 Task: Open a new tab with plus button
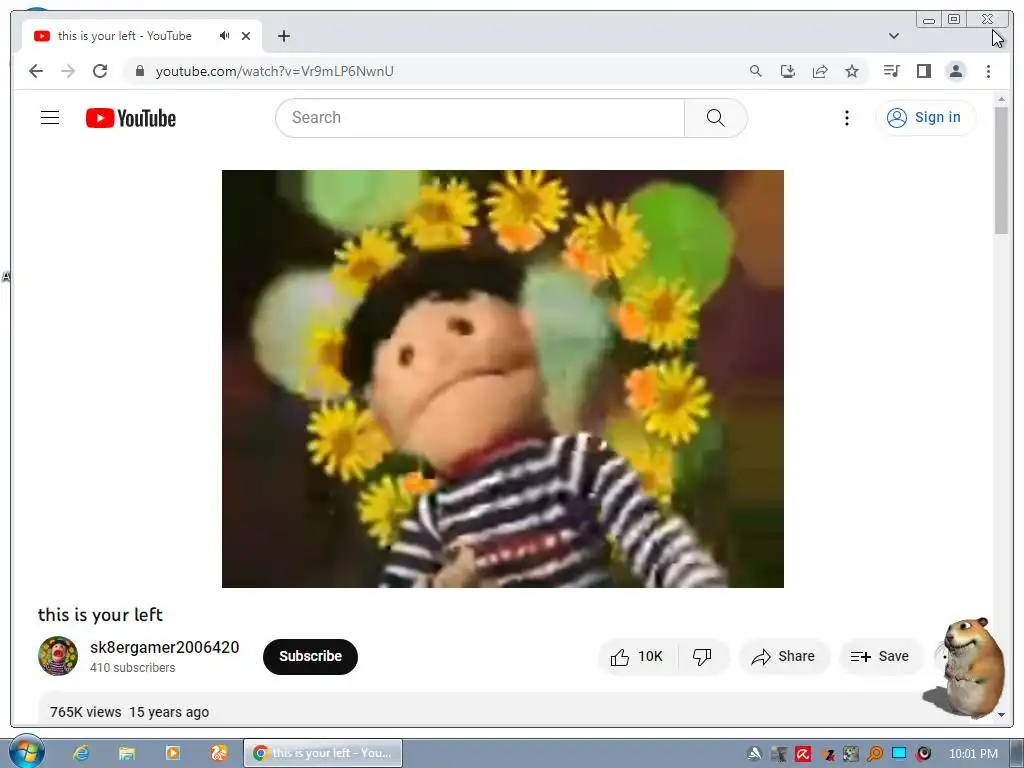click(x=283, y=36)
